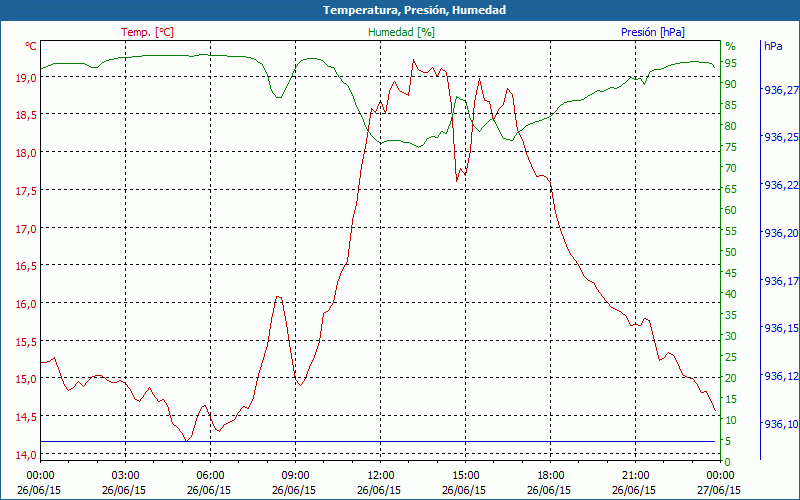800x500 pixels.
Task: Select the red Temp. [°C] legend label
Action: (147, 32)
